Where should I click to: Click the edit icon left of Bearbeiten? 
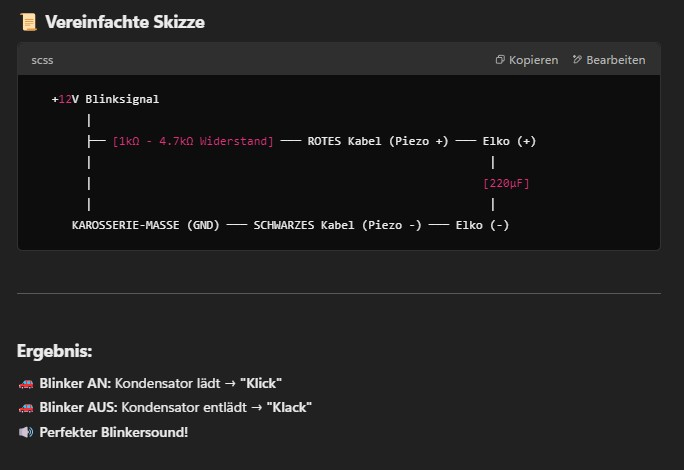[x=577, y=60]
